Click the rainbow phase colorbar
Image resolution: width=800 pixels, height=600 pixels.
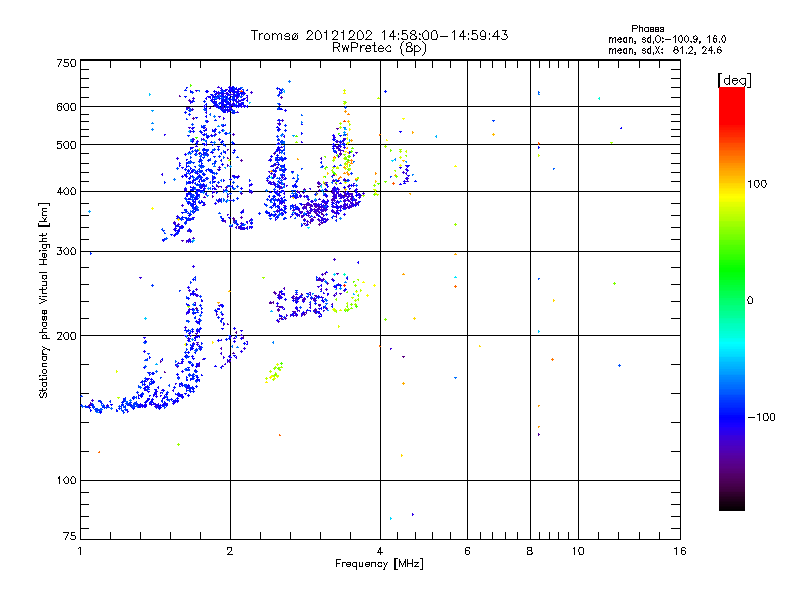point(732,298)
